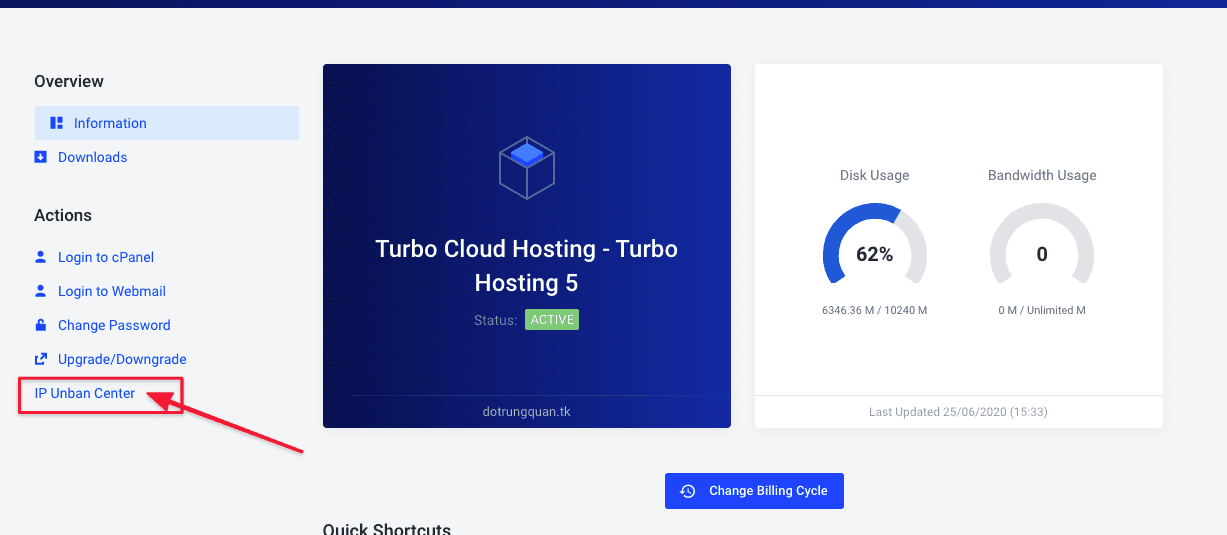Open Login to cPanel link
Screen dimensions: 1227x535
click(106, 257)
